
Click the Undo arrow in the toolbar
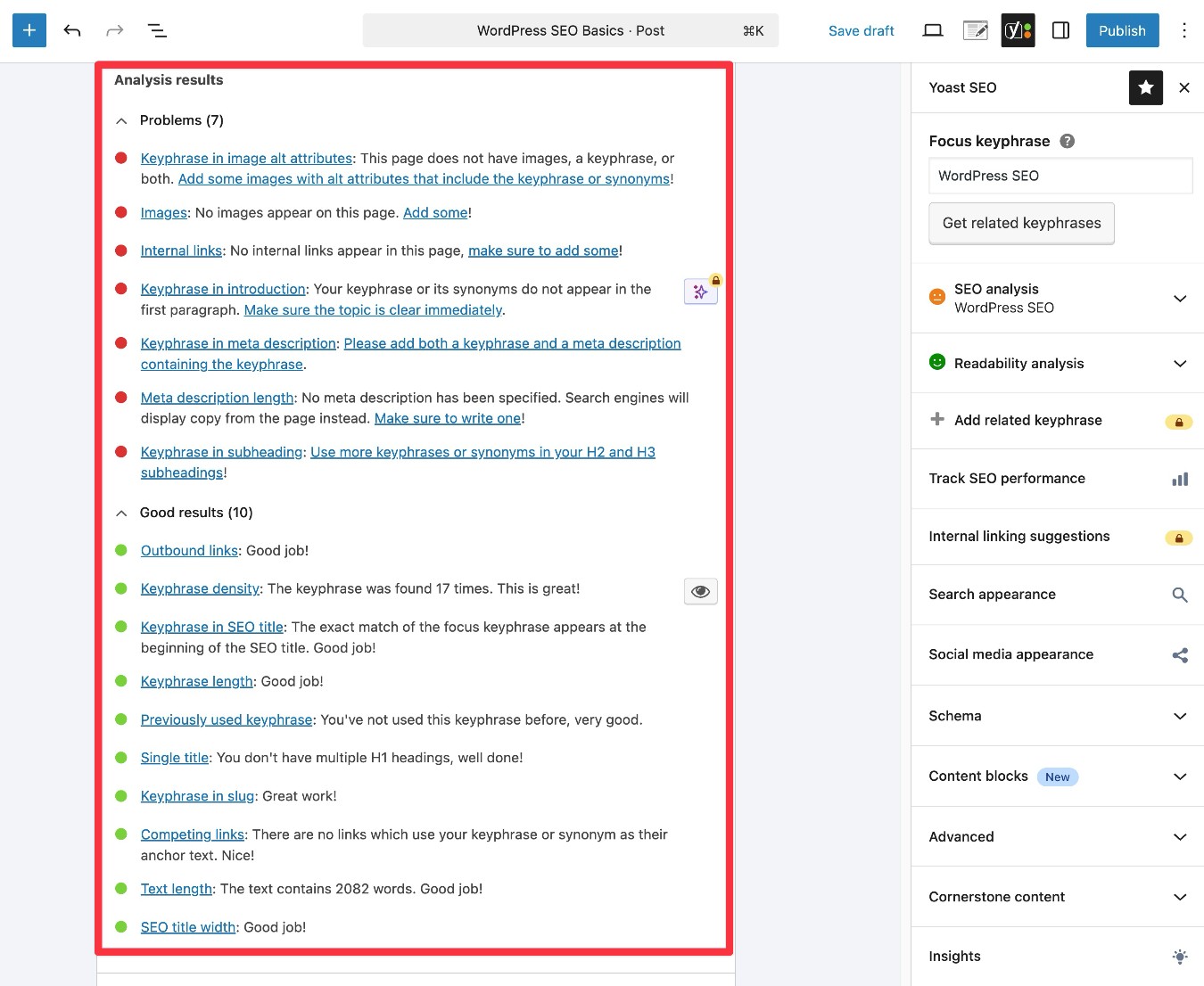71,29
